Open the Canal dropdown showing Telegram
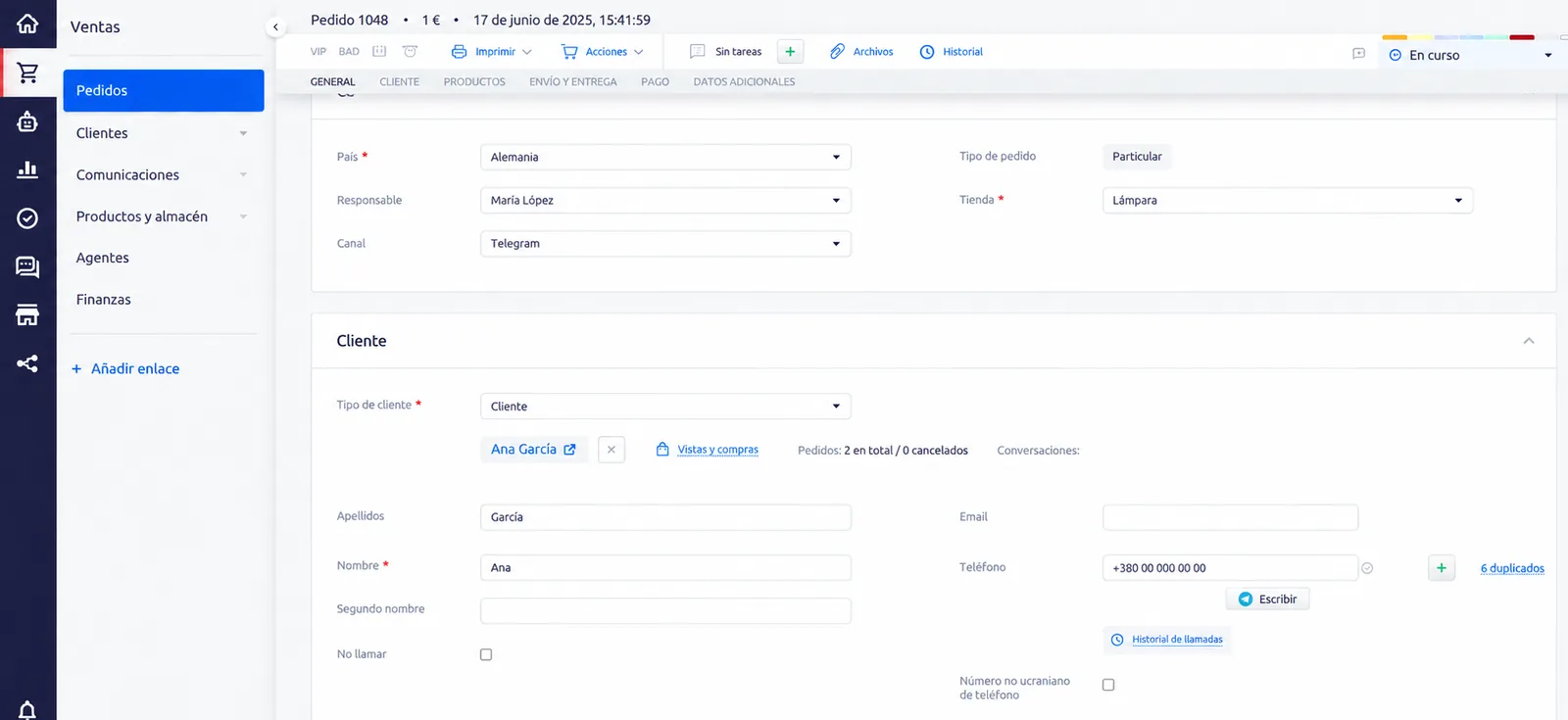This screenshot has width=1568, height=720. tap(665, 244)
